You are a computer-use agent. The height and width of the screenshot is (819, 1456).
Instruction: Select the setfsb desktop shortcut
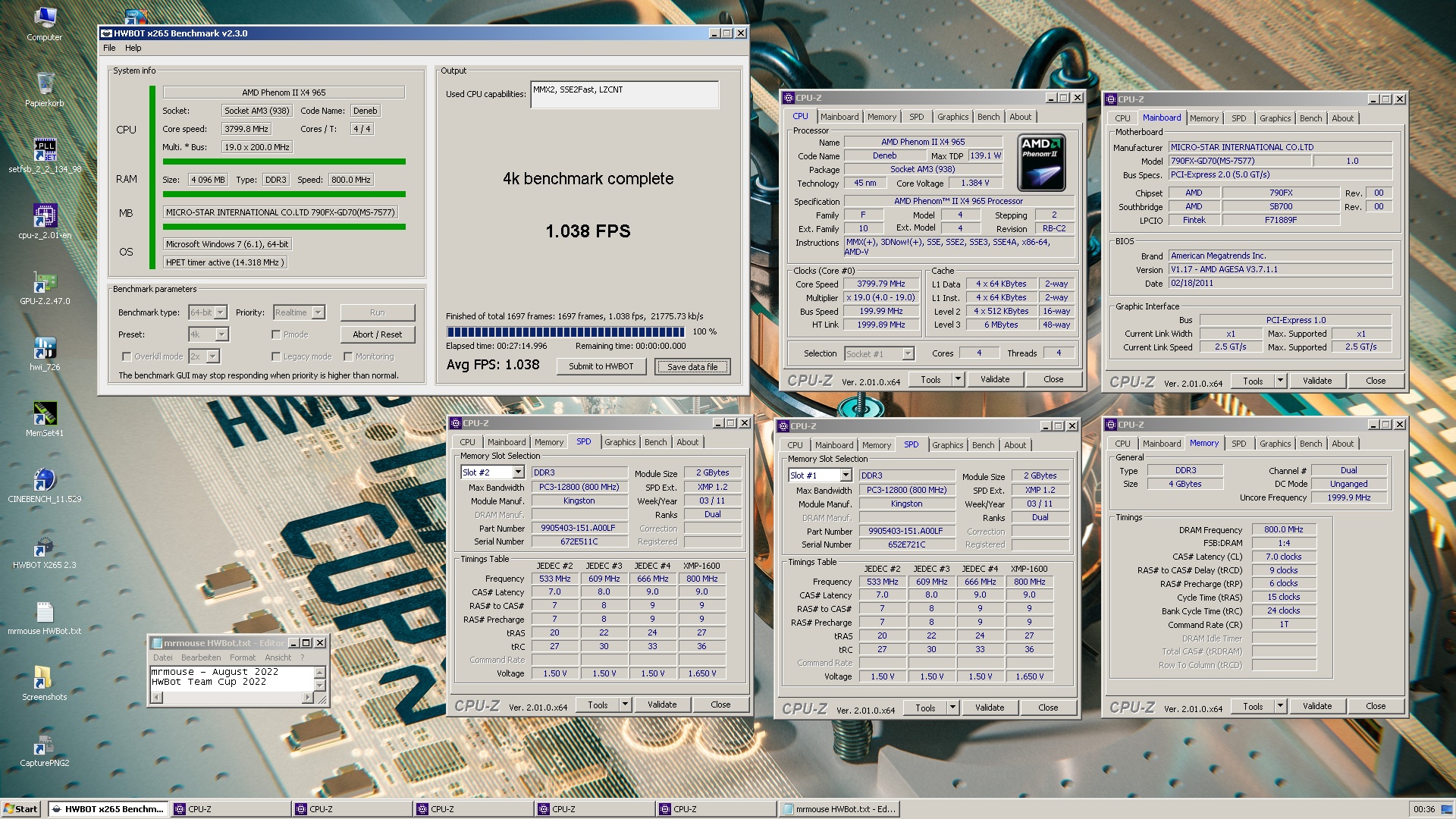coord(44,155)
